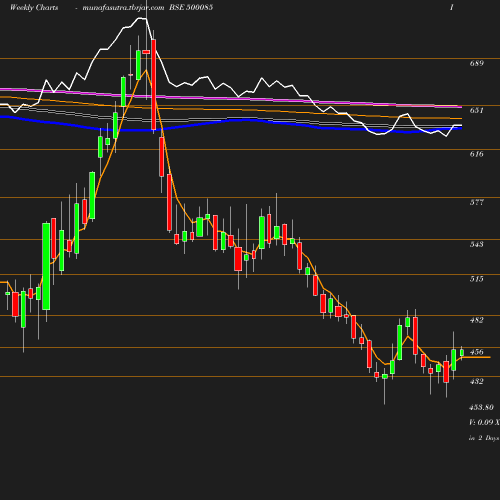Select the 616 price axis label
This screenshot has width=500, height=500.
pos(476,154)
